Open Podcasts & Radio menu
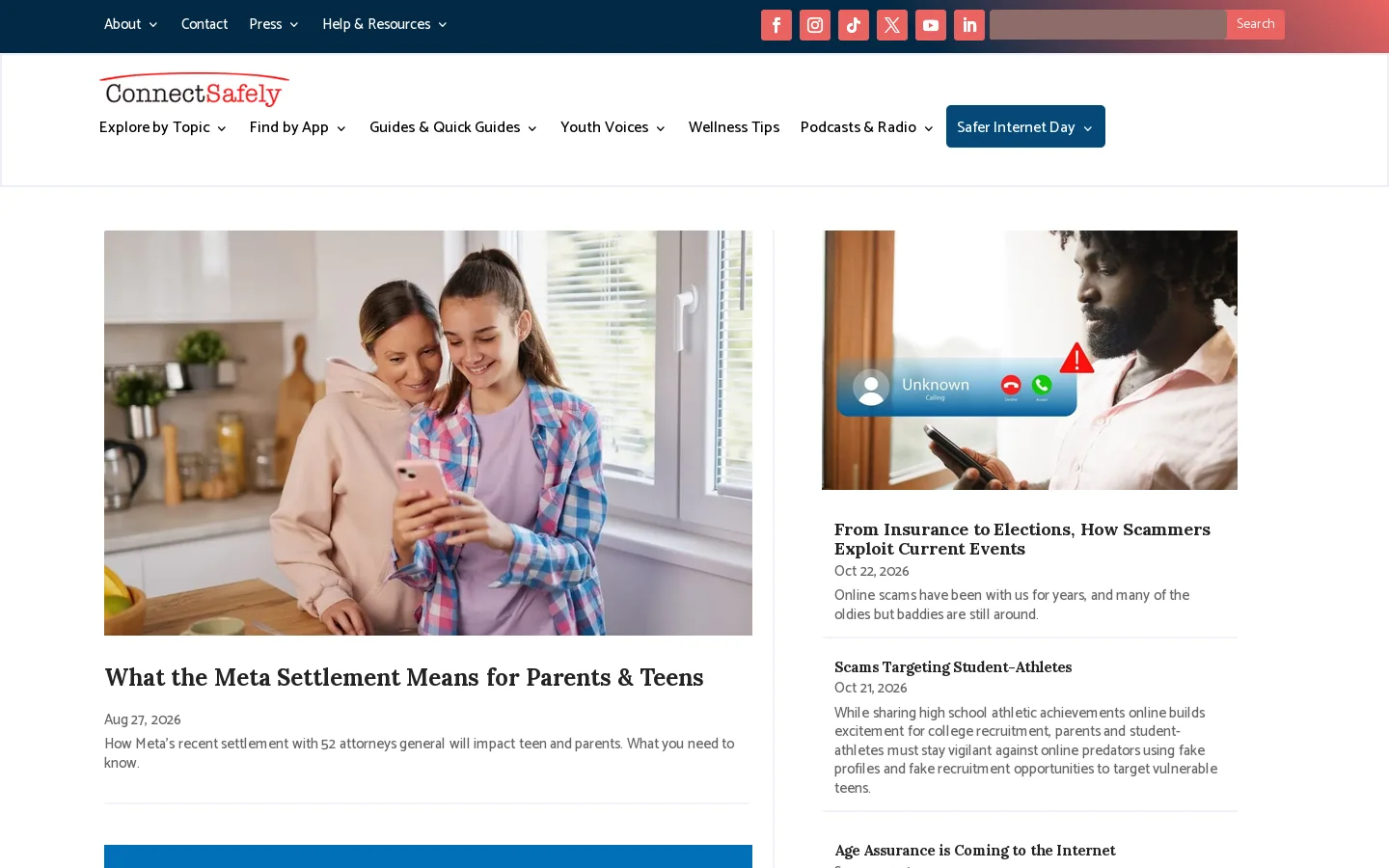The width and height of the screenshot is (1389, 868). [866, 127]
